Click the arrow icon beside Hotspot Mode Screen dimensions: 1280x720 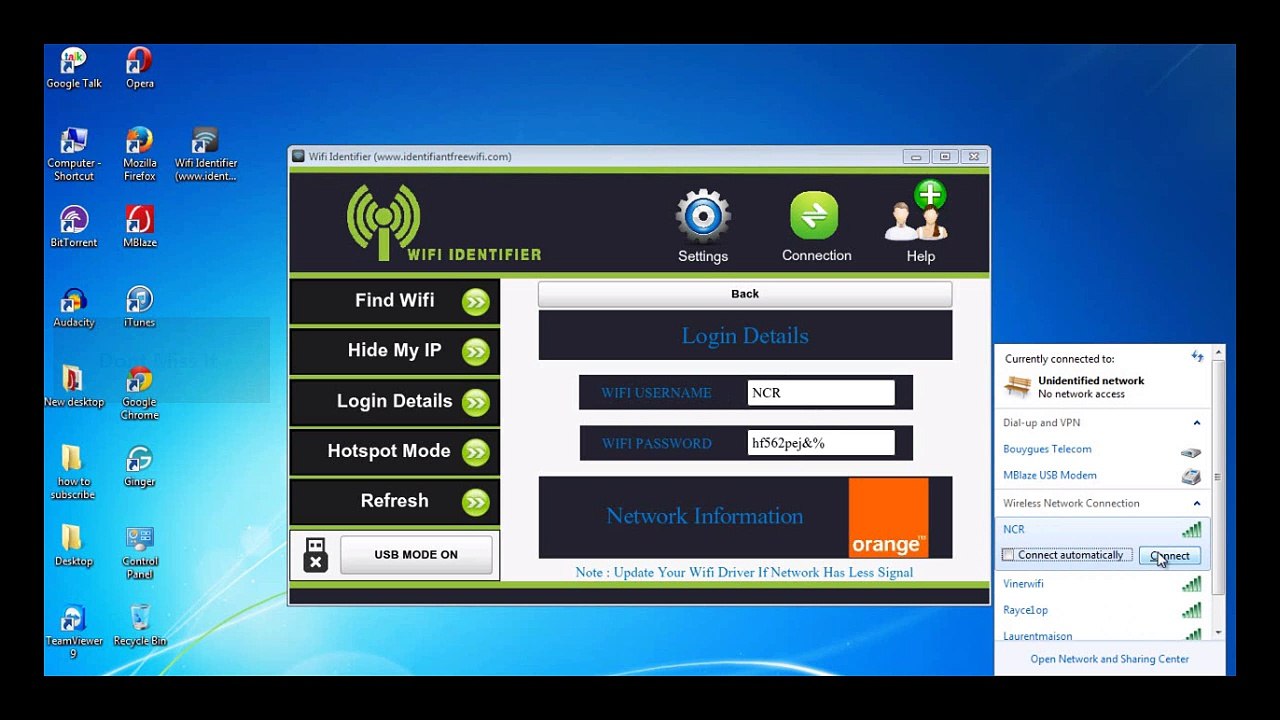pyautogui.click(x=476, y=453)
